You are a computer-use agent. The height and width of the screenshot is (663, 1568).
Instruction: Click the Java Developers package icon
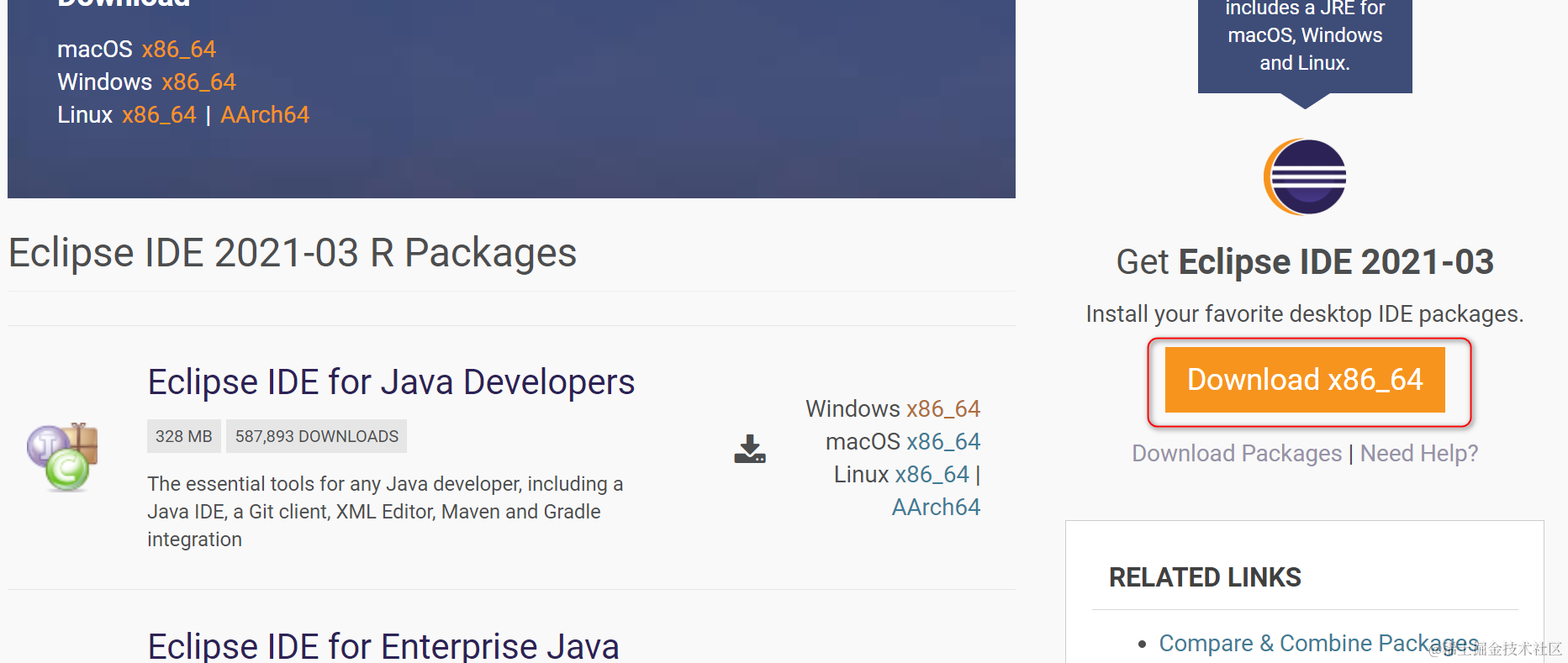pyautogui.click(x=63, y=456)
